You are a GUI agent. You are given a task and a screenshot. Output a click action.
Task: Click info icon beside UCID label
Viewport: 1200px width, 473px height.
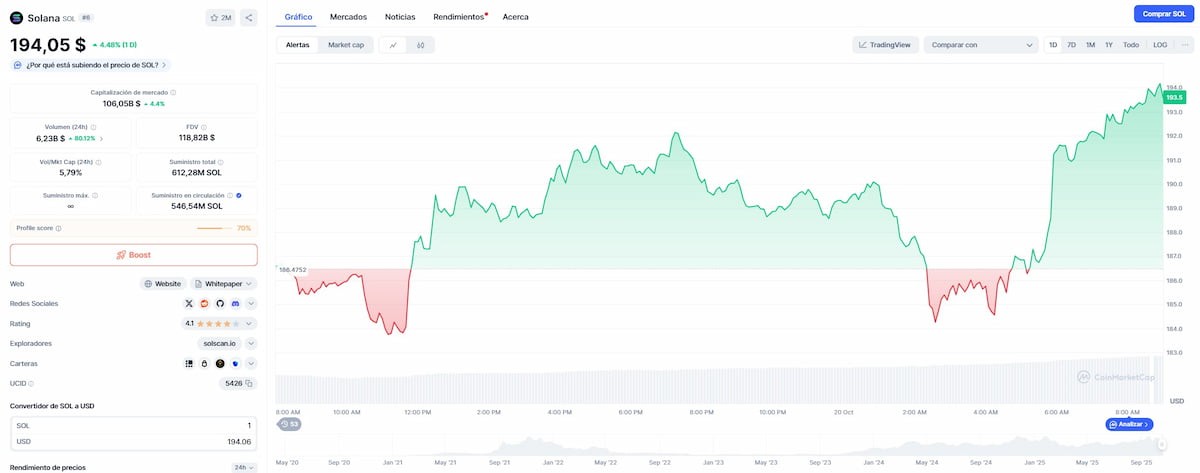coord(30,383)
